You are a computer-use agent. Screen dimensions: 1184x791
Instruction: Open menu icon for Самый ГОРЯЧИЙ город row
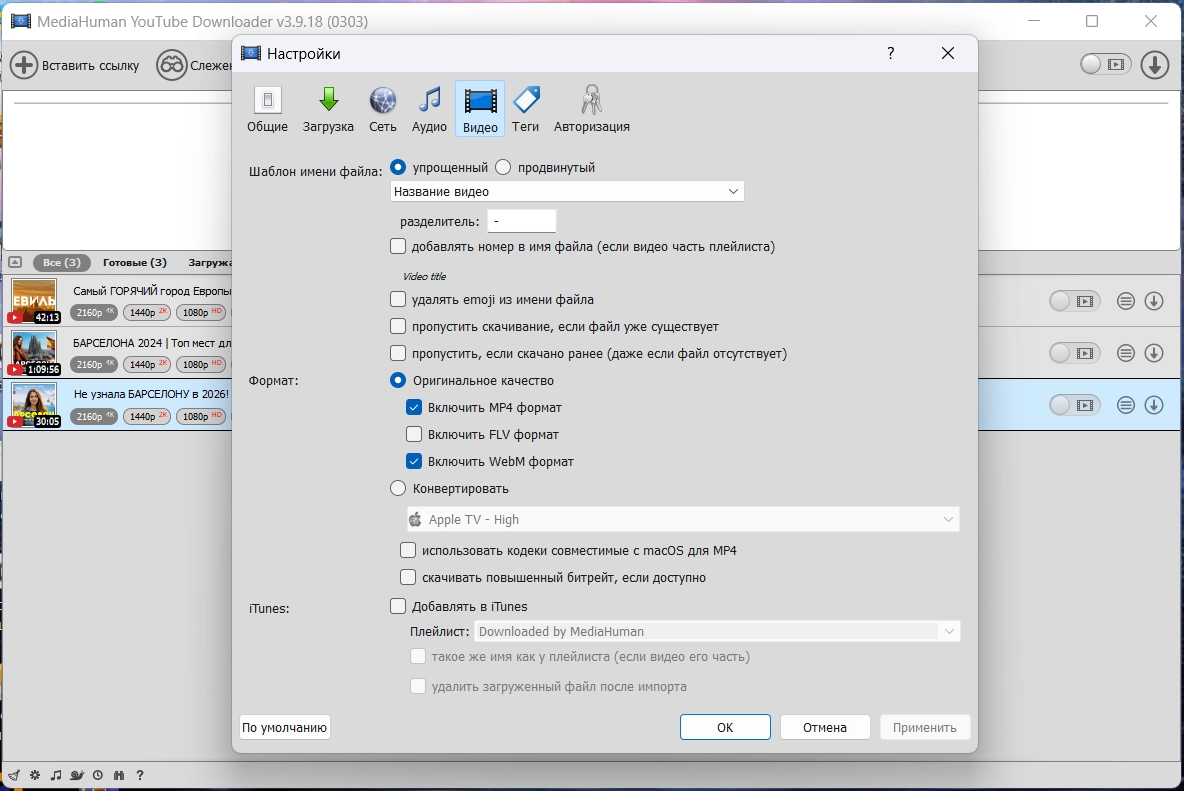(x=1126, y=301)
